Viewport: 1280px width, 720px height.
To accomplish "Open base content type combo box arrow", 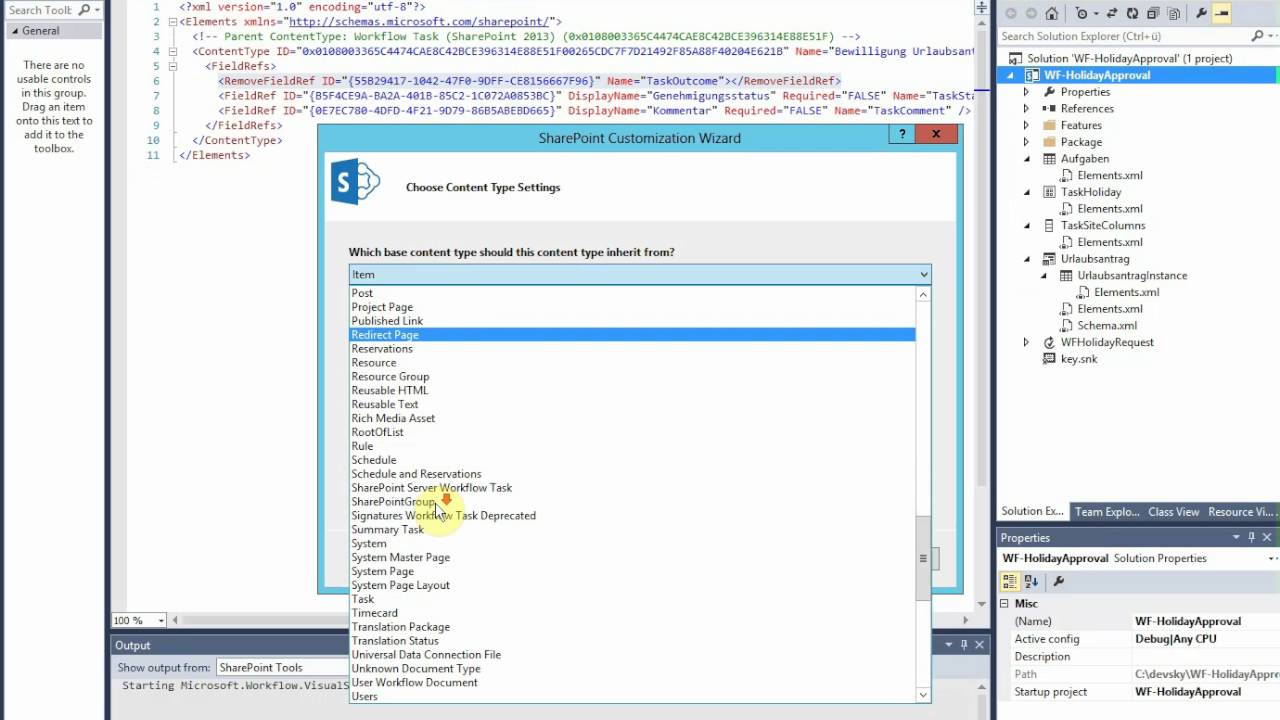I will click(x=923, y=274).
